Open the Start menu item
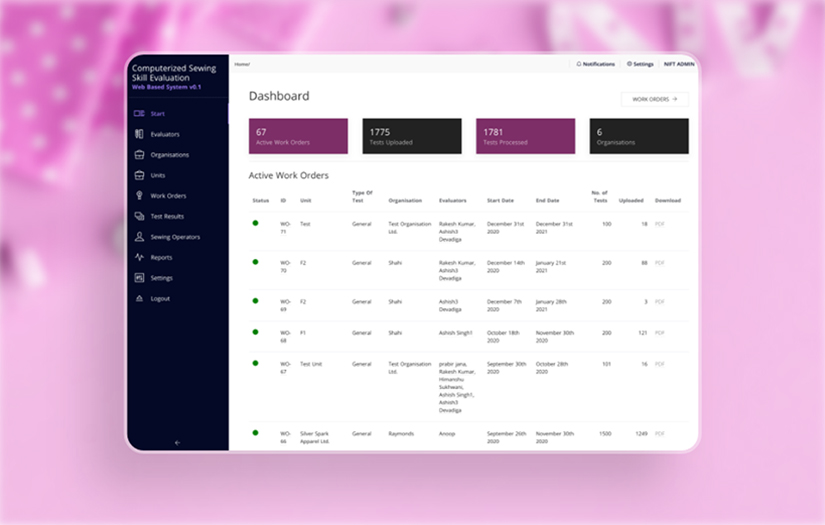 [x=157, y=114]
